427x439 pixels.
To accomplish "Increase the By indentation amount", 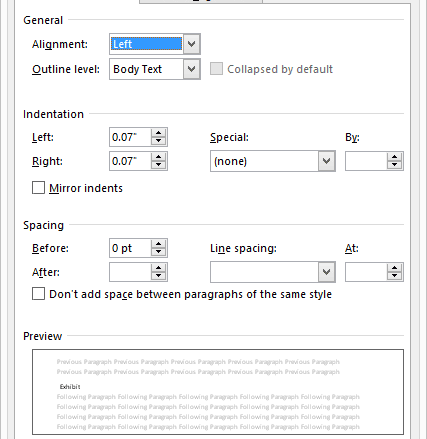I will 395,157.
